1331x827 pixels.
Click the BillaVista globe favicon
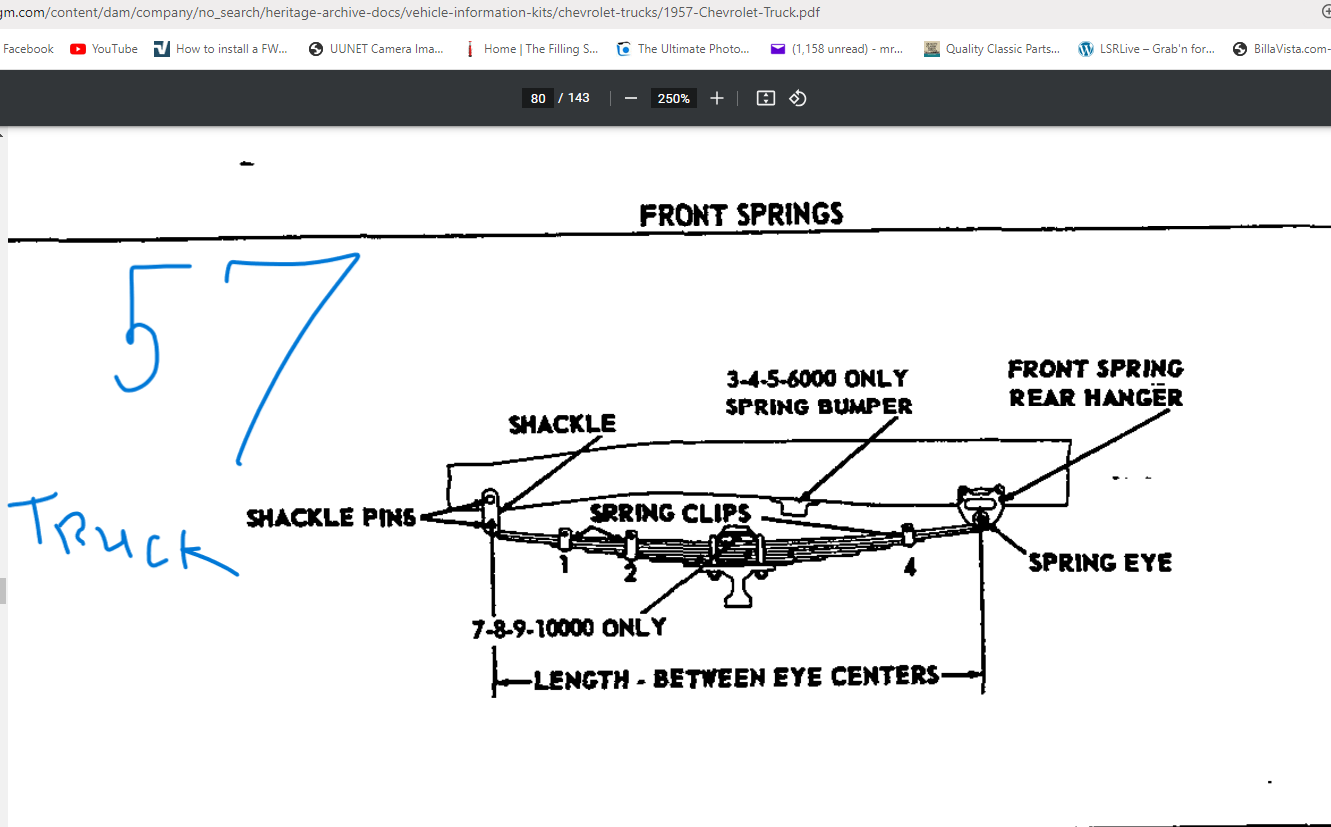(x=1240, y=49)
